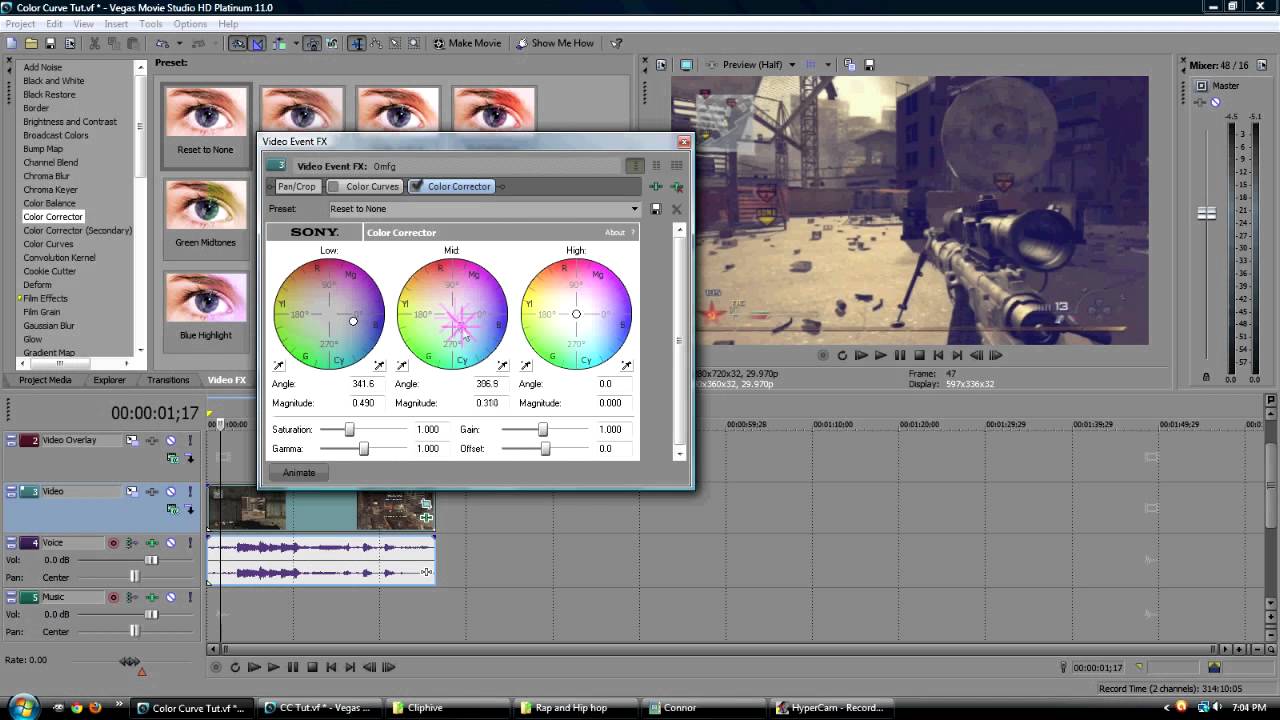The image size is (1280, 720).
Task: Launch the Show Me How tutorials
Action: pyautogui.click(x=555, y=43)
